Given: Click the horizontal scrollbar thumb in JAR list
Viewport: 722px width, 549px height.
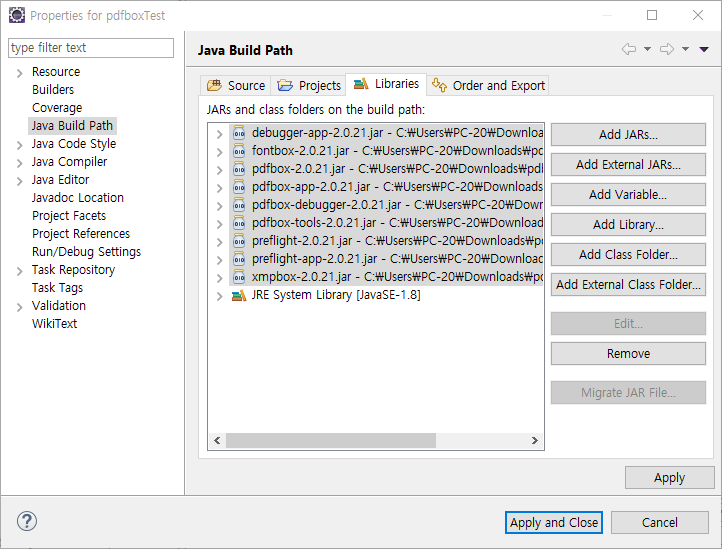Looking at the screenshot, I should (331, 440).
